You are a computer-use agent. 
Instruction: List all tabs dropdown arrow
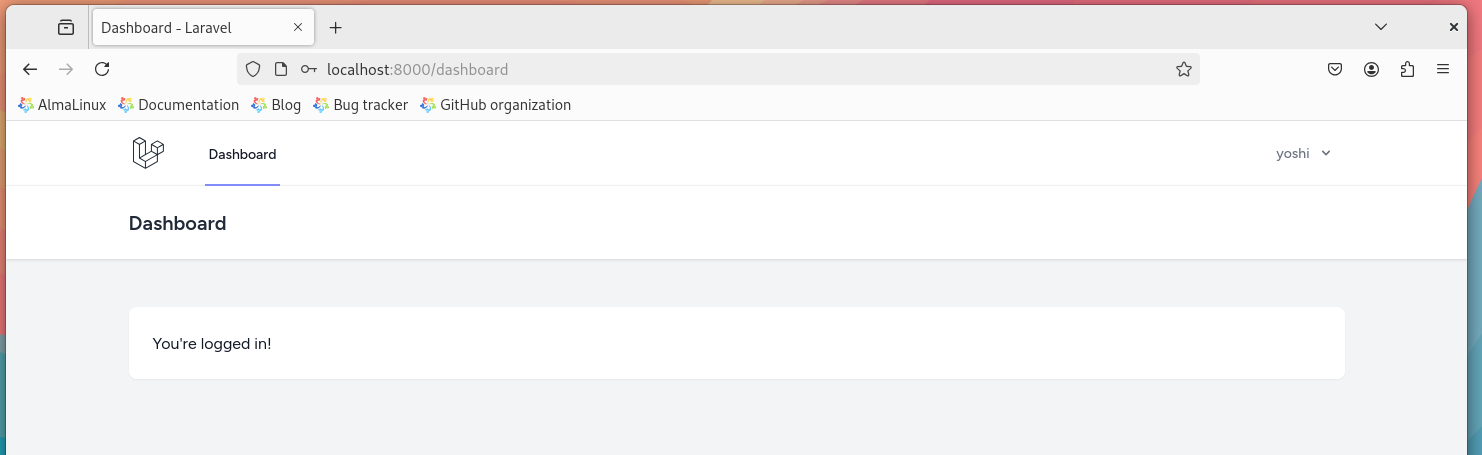tap(1380, 27)
